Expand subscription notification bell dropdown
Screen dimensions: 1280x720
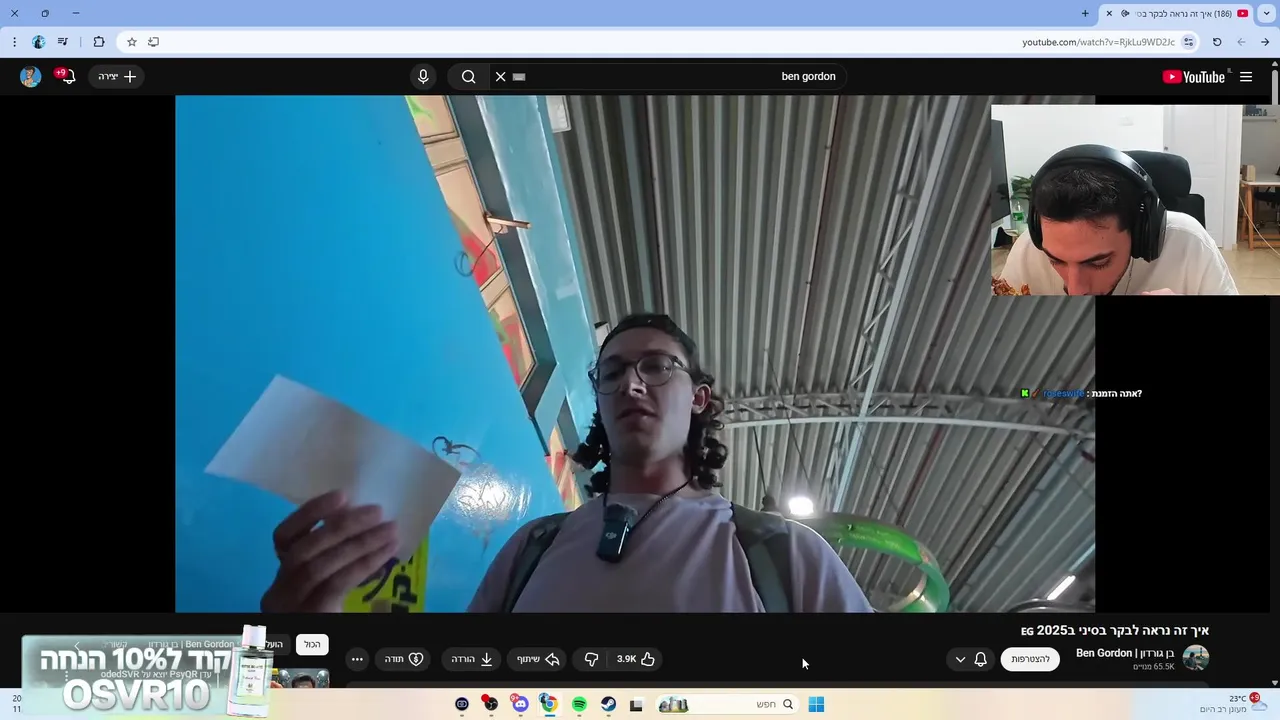pyautogui.click(x=970, y=659)
